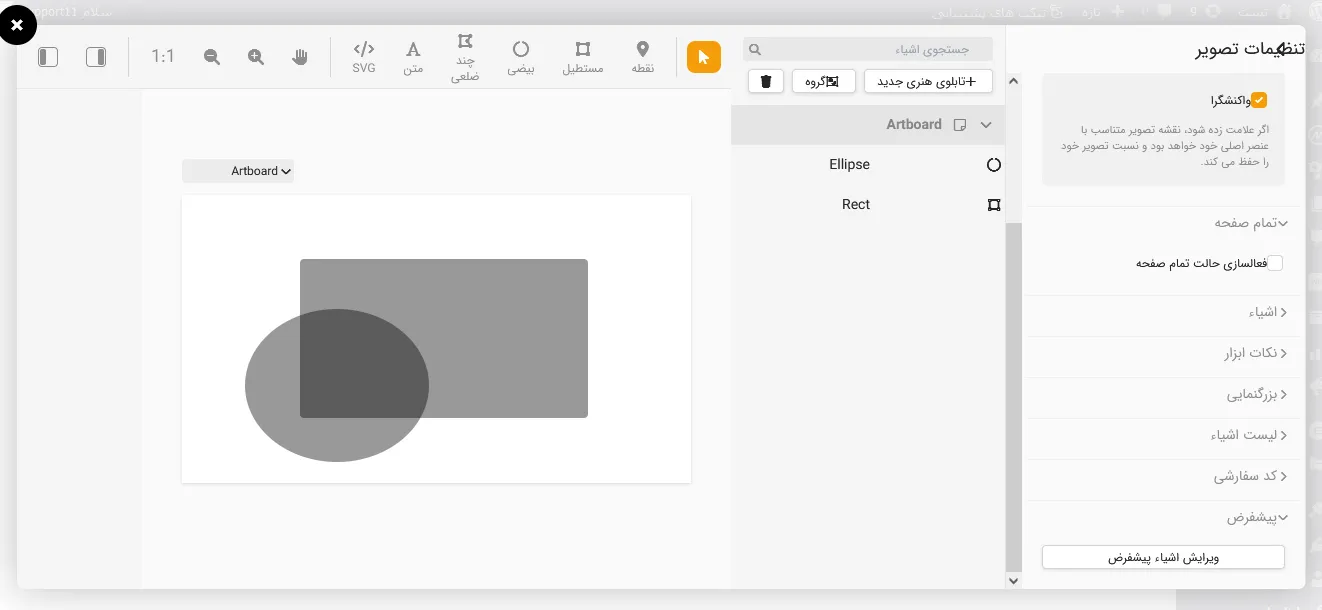
Task: Pick the rectangle (مستطیل) drawing tool
Action: [583, 57]
